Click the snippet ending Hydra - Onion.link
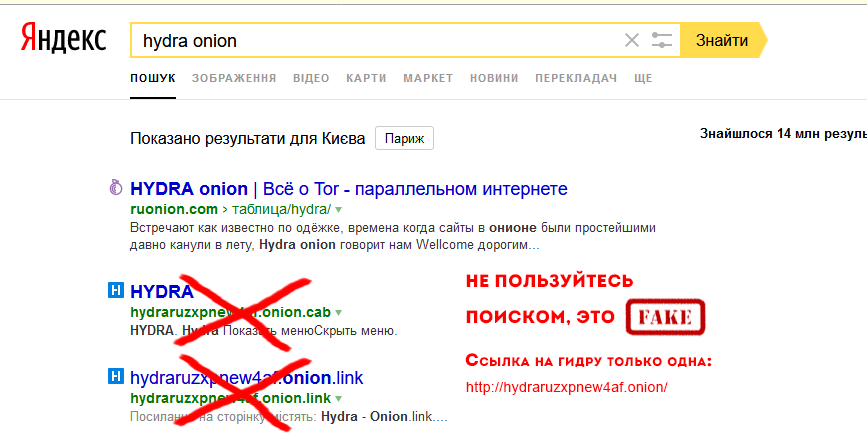 click(289, 417)
